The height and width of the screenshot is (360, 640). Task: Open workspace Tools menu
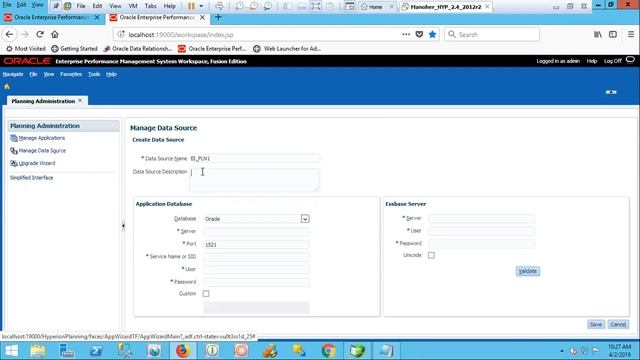point(94,74)
